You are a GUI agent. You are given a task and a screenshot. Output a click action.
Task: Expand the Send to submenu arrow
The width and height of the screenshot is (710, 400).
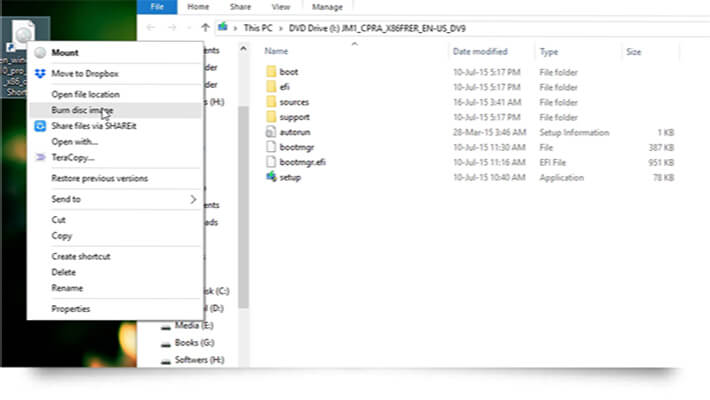tap(193, 199)
